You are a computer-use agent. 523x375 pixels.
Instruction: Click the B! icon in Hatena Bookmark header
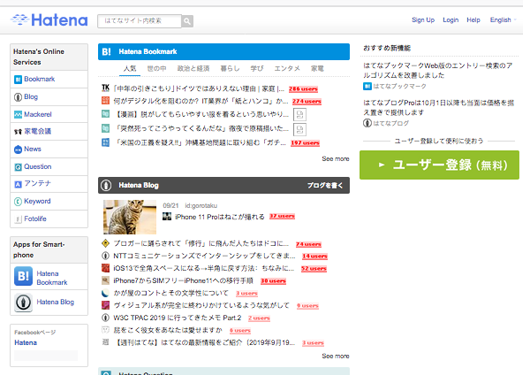click(106, 52)
